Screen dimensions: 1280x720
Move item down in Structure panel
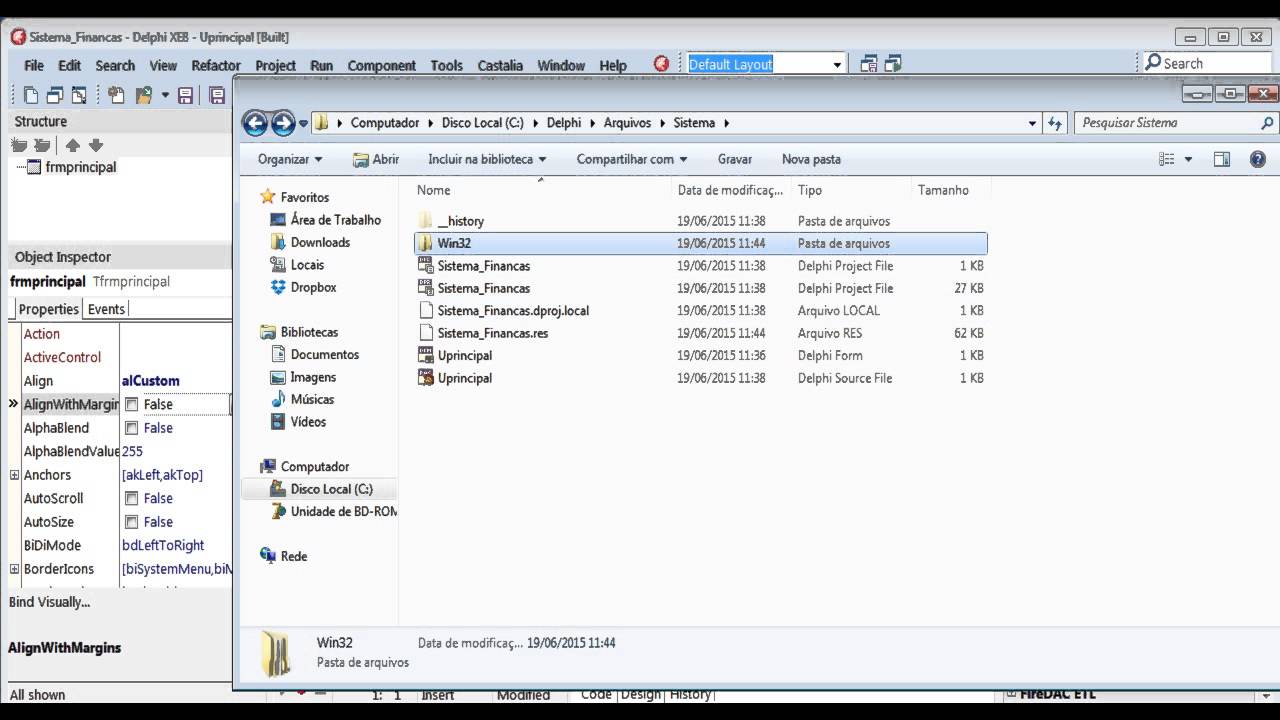[96, 145]
